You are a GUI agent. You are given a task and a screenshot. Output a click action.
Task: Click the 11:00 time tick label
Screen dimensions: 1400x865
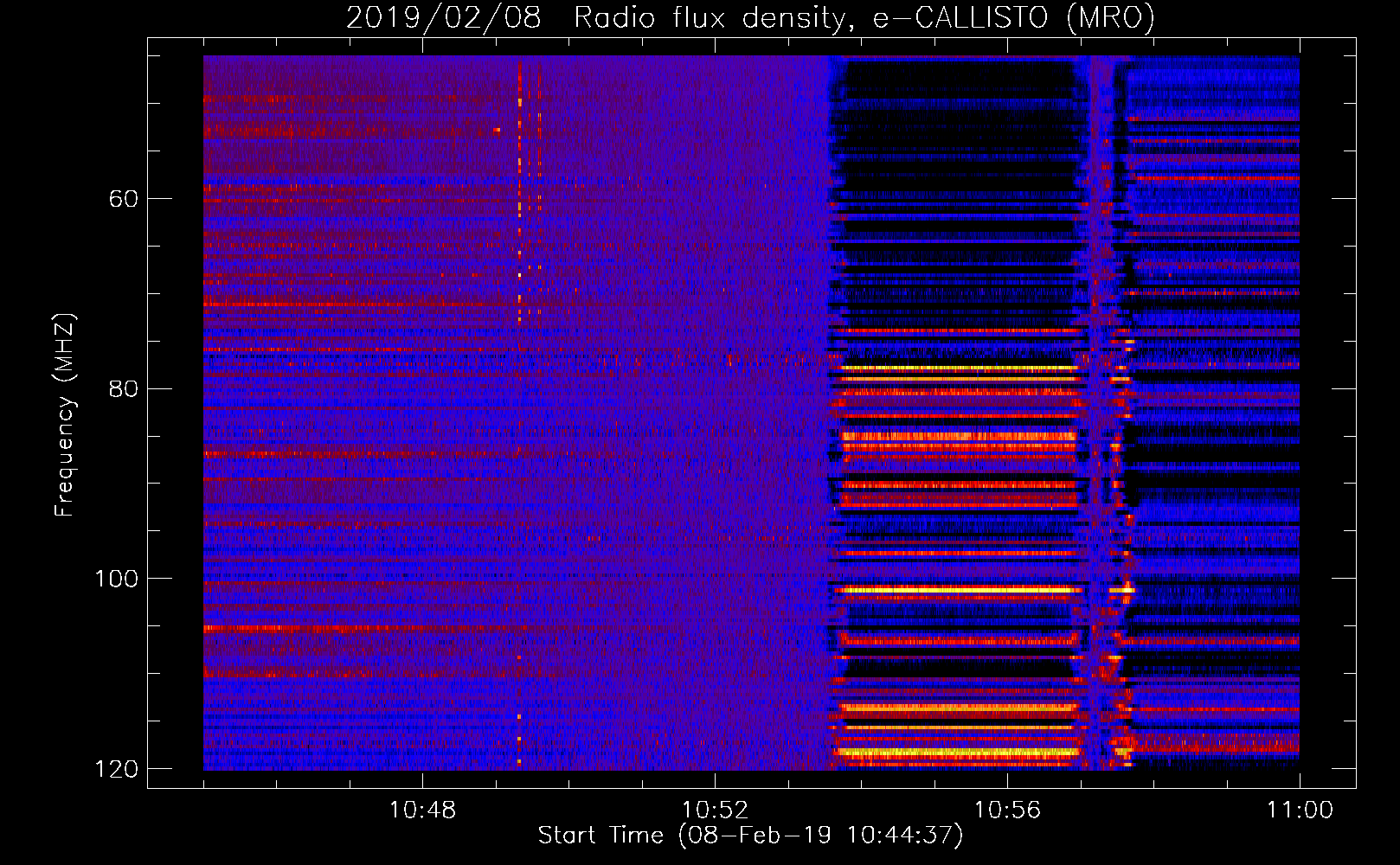(x=1300, y=811)
